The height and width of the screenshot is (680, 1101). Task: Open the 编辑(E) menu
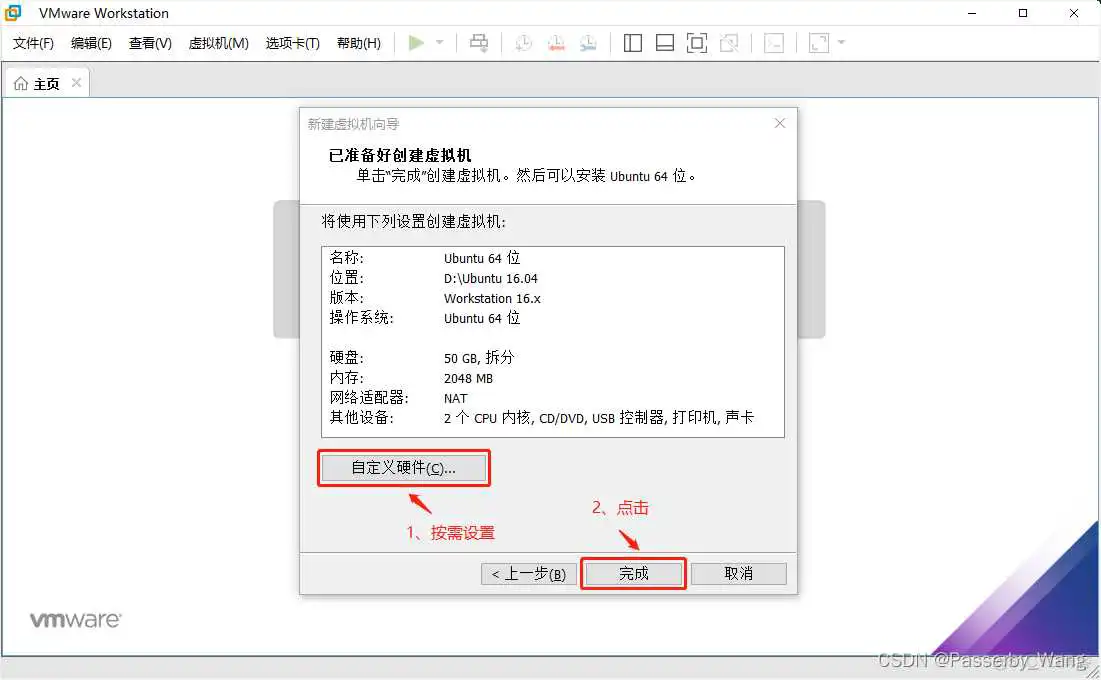[91, 43]
